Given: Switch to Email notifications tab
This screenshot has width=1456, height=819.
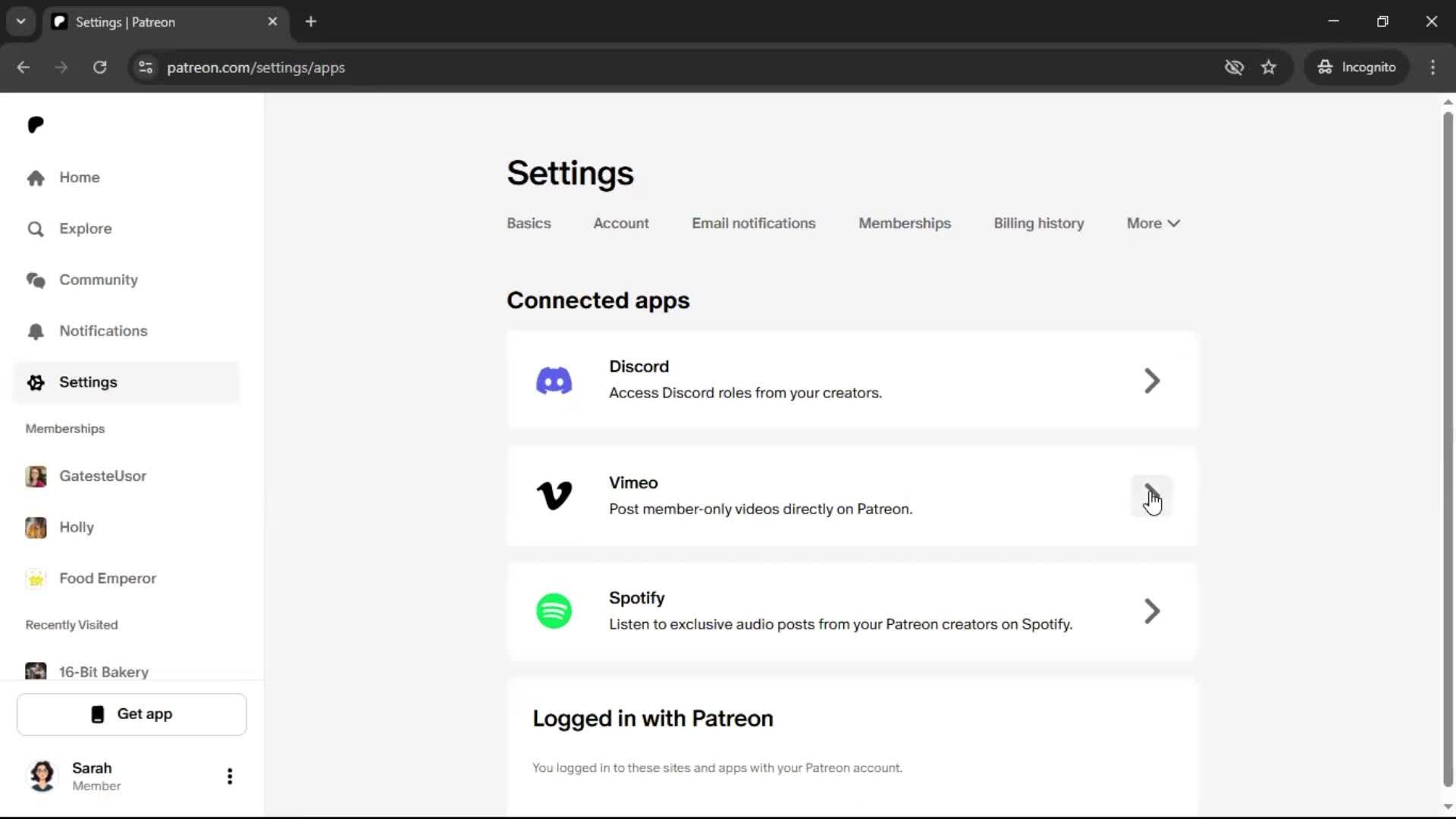Looking at the screenshot, I should 754,224.
